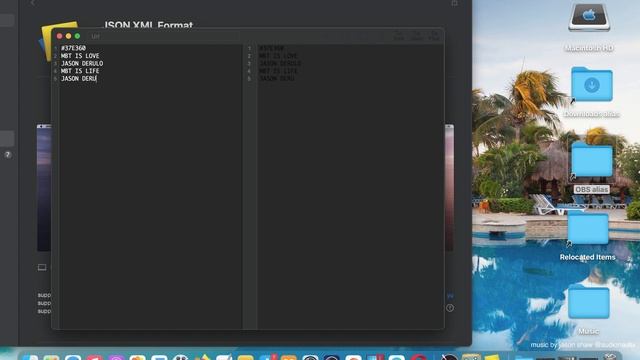
Task: Open the right App Store screenshot thumbnail
Action: 449,188
